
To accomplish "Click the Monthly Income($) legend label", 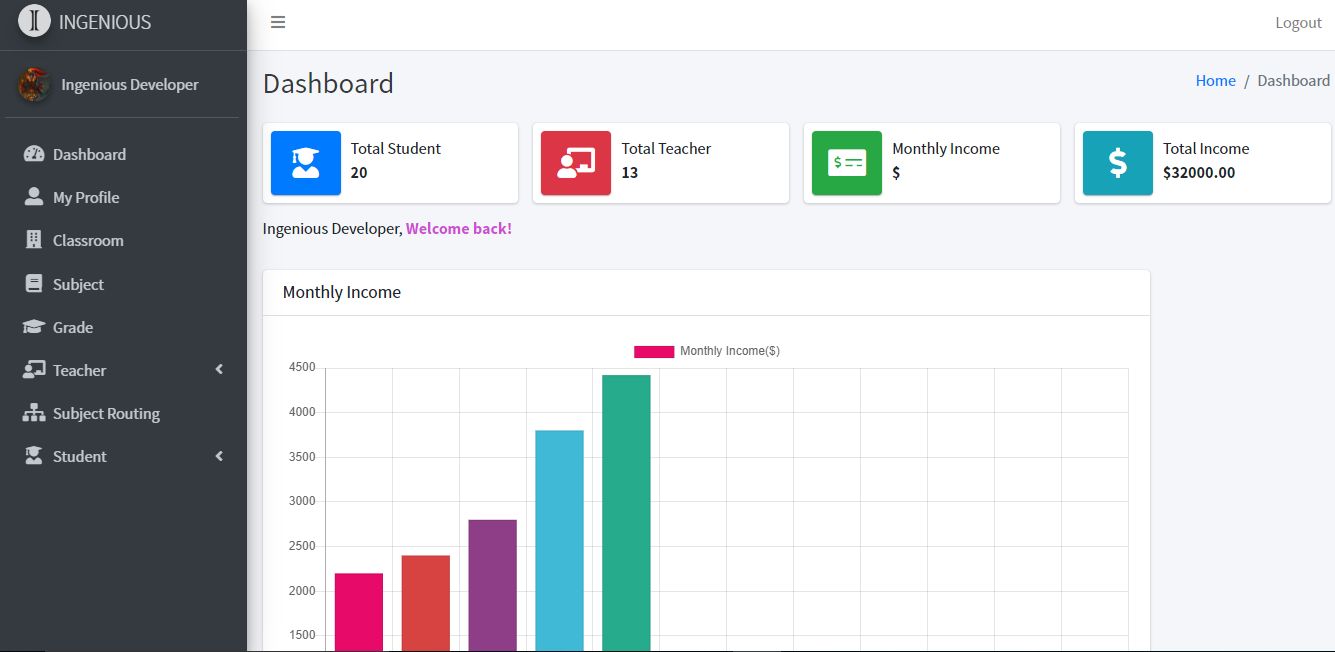I will click(x=730, y=351).
